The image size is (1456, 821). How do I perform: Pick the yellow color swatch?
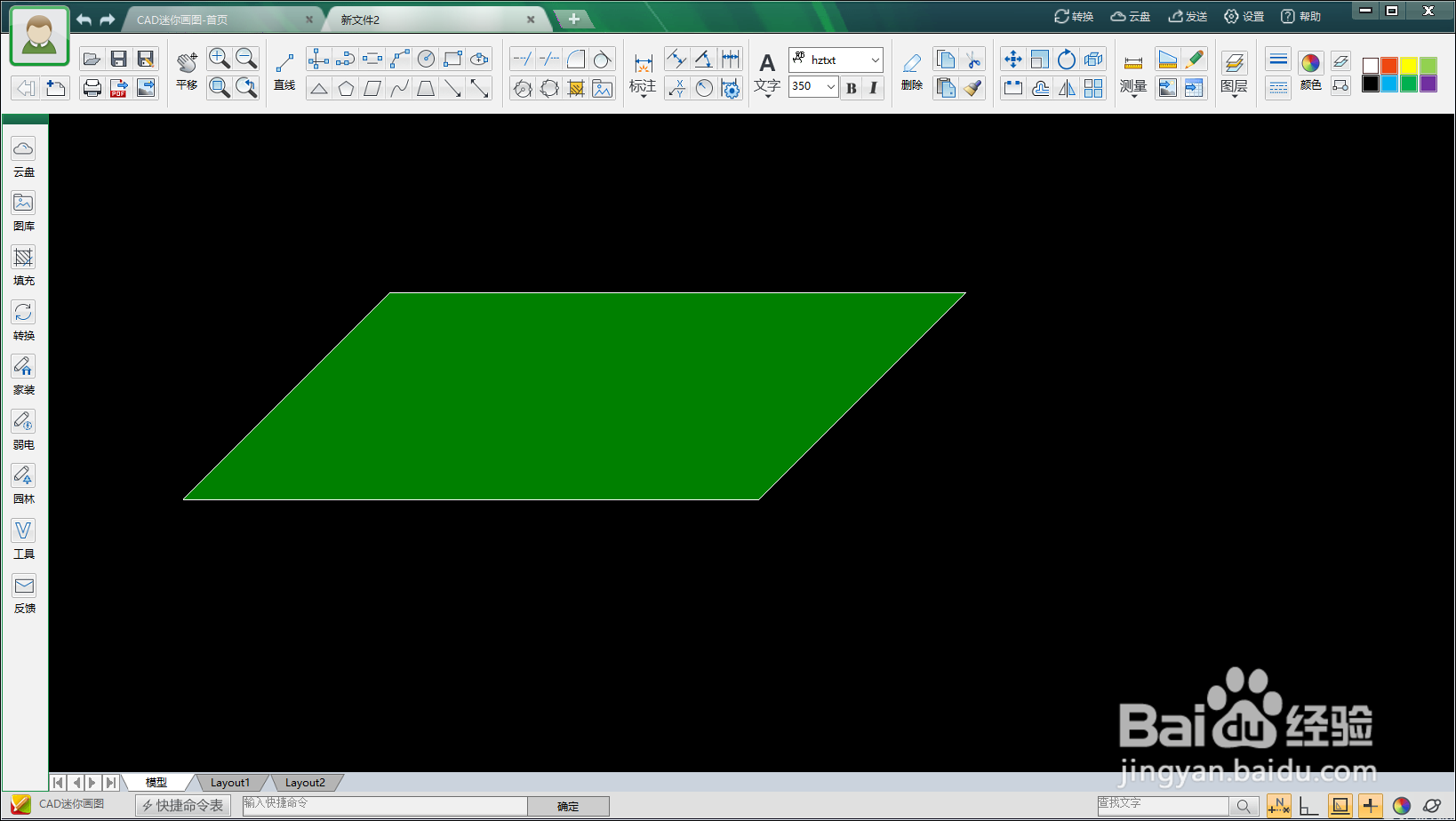(1409, 65)
